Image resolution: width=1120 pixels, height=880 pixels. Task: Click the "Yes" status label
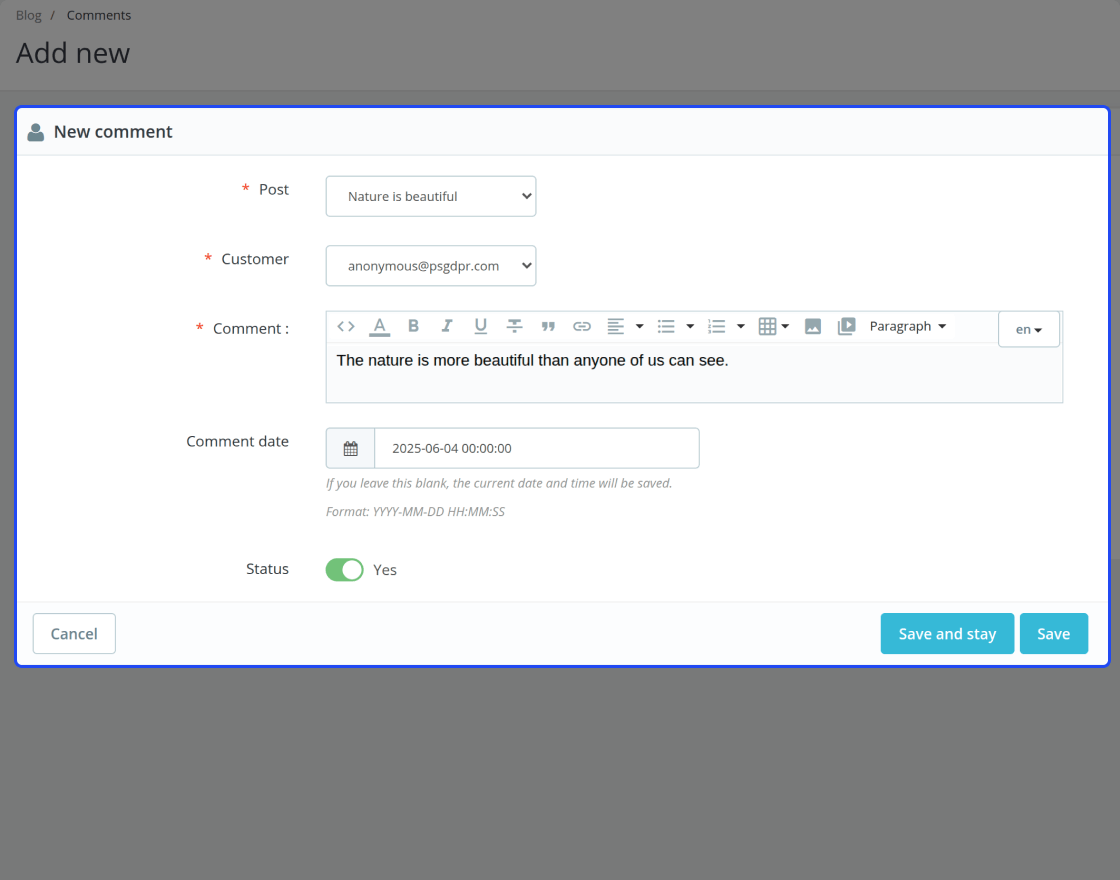coord(385,570)
